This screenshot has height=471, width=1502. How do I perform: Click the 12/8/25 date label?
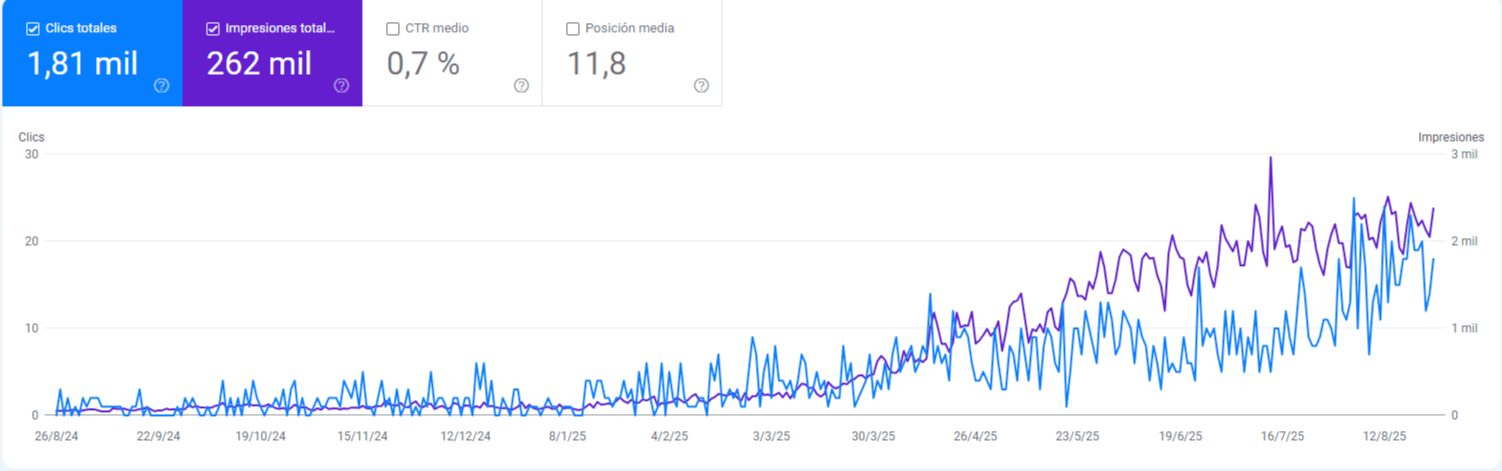(1385, 437)
